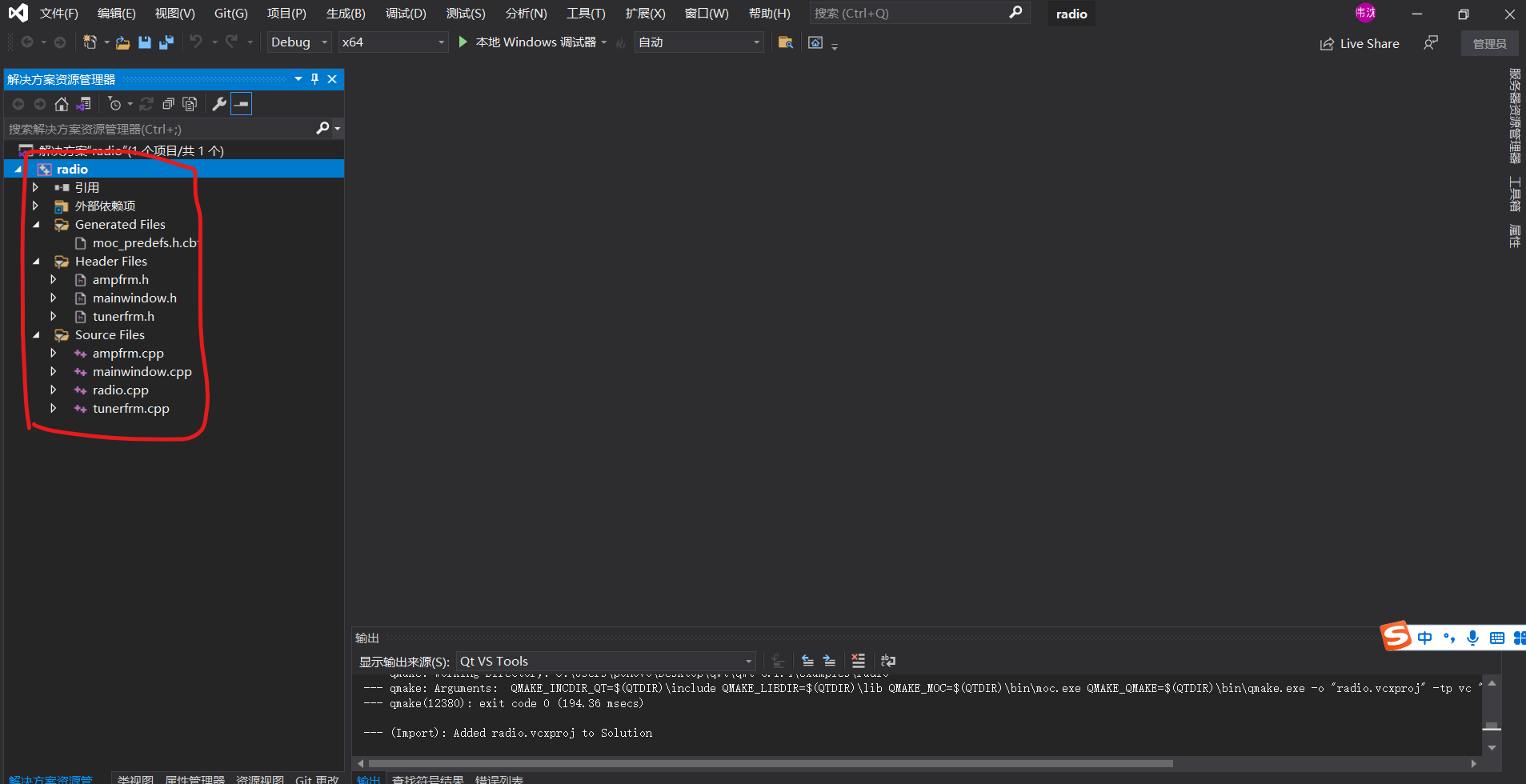Click the Live Share button
This screenshot has width=1526, height=784.
pos(1359,43)
